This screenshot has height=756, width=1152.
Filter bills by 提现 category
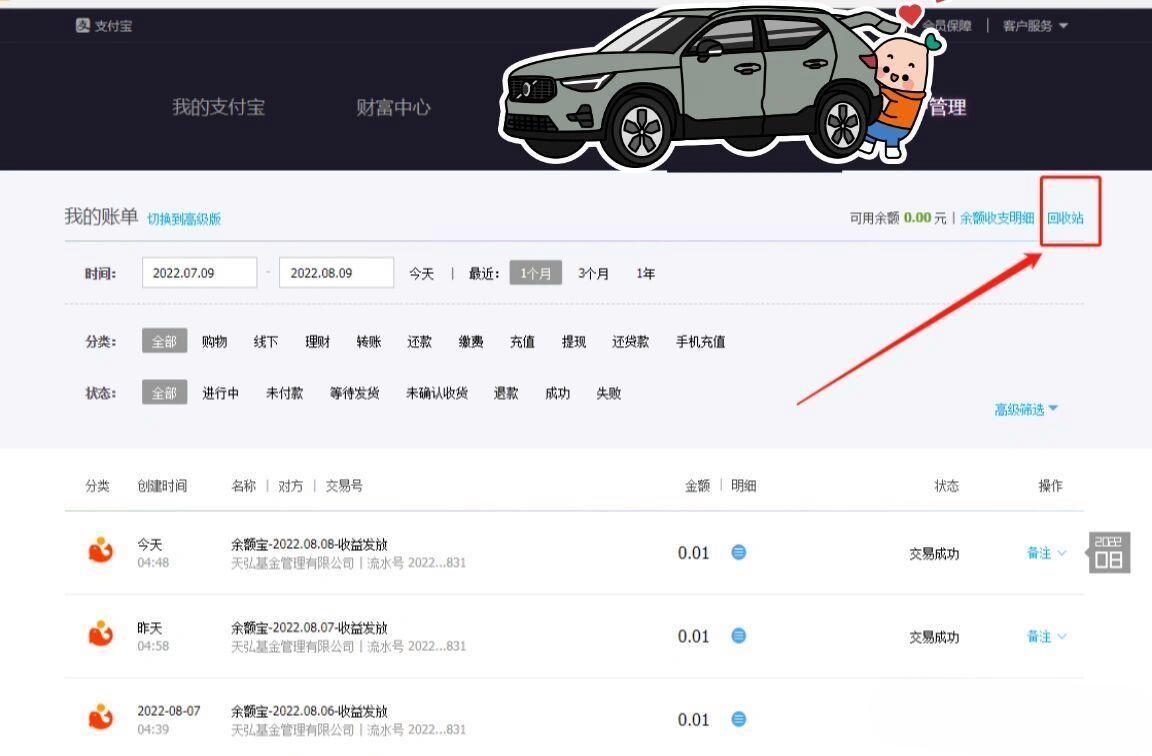tap(574, 342)
